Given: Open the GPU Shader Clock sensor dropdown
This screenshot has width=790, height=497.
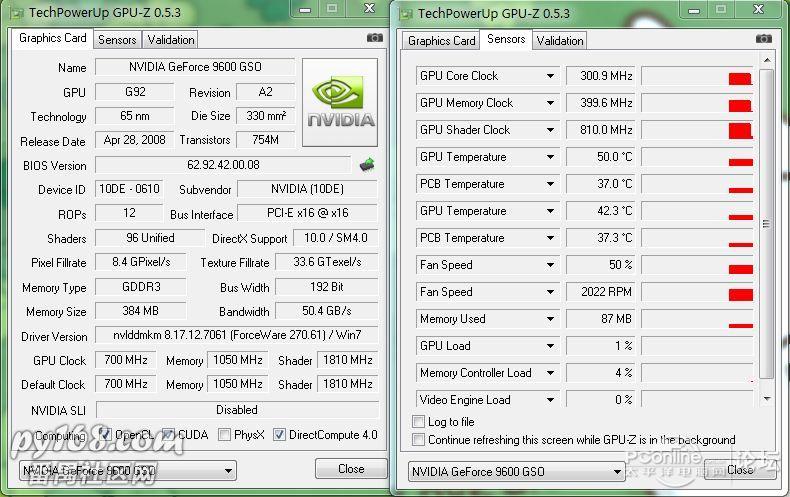Looking at the screenshot, I should click(x=550, y=130).
